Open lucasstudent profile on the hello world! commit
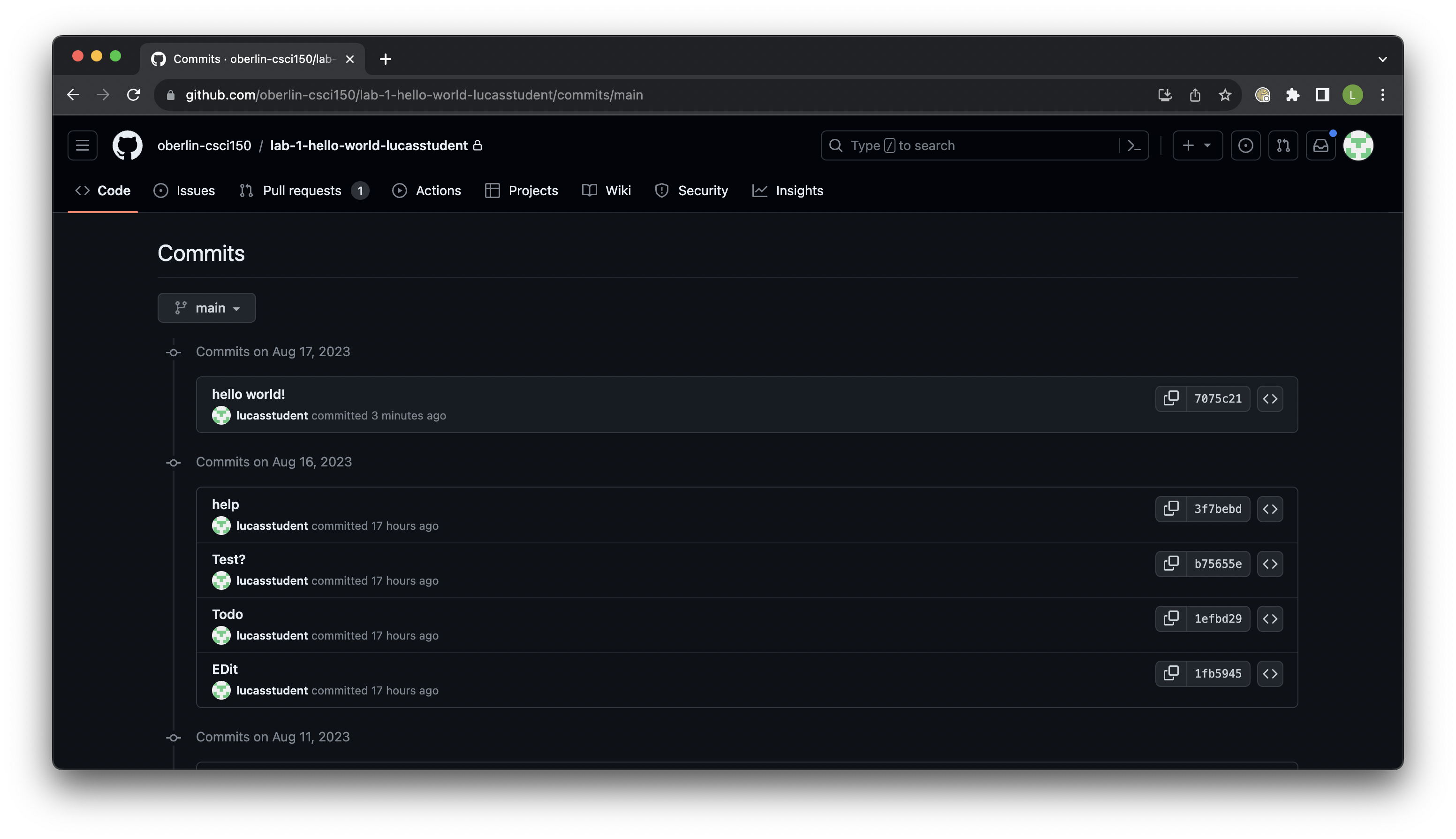 [x=272, y=415]
